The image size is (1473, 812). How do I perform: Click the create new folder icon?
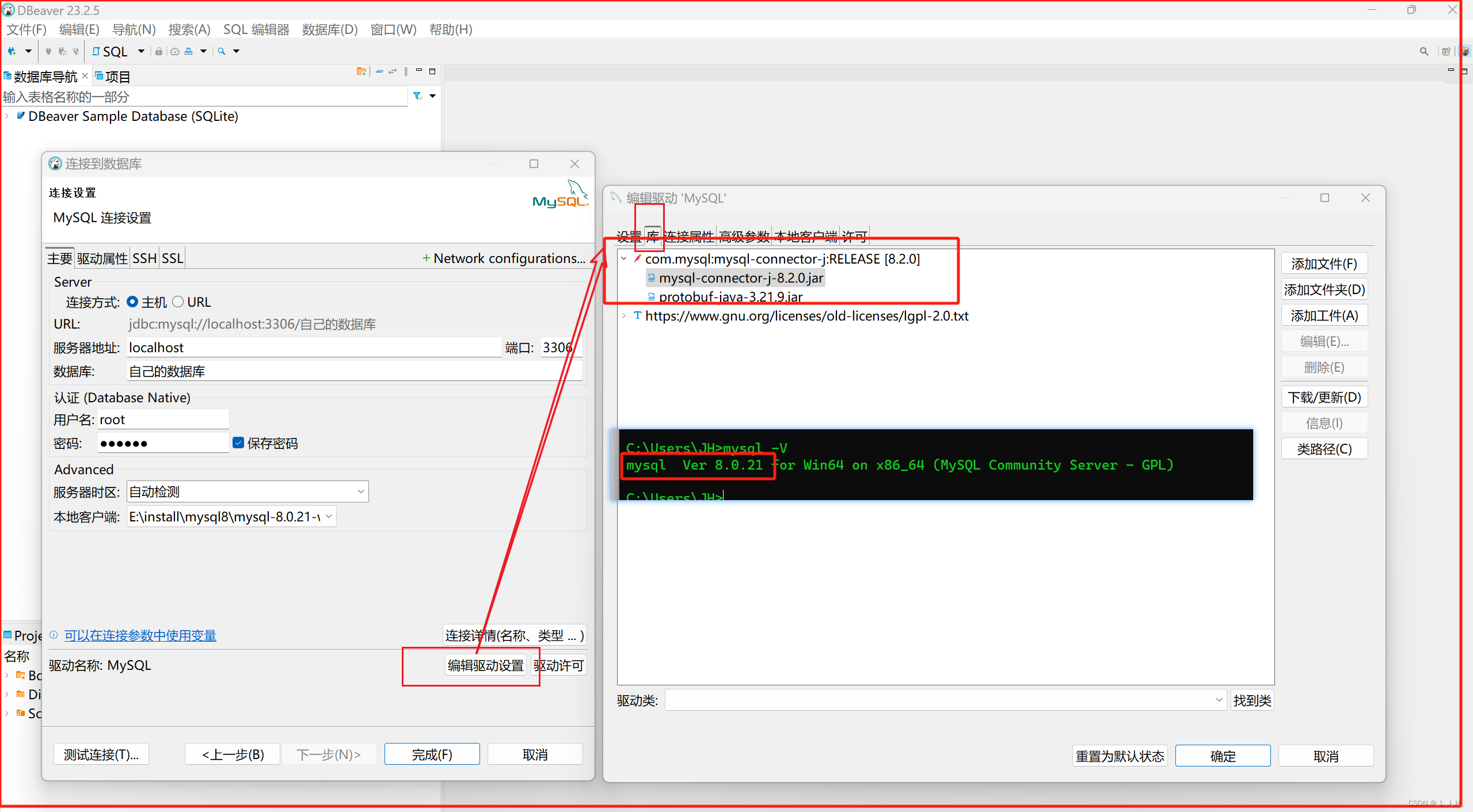click(x=361, y=71)
